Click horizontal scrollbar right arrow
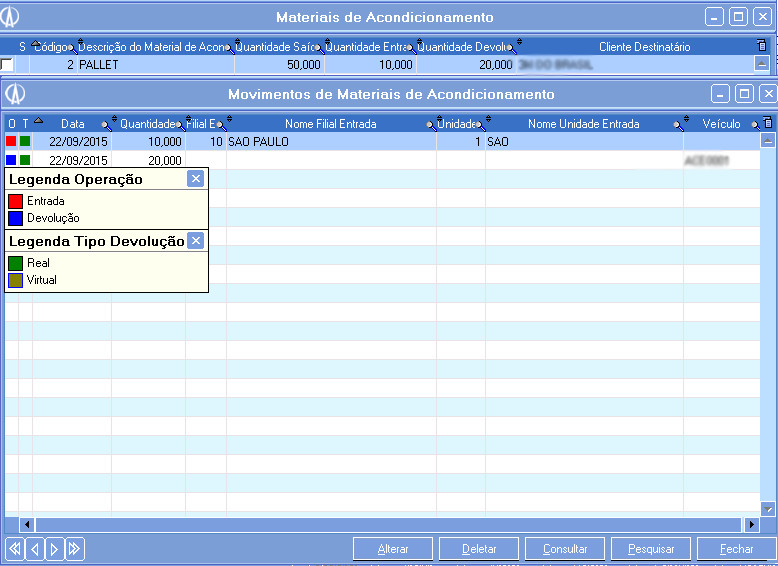The image size is (778, 566). (x=751, y=524)
